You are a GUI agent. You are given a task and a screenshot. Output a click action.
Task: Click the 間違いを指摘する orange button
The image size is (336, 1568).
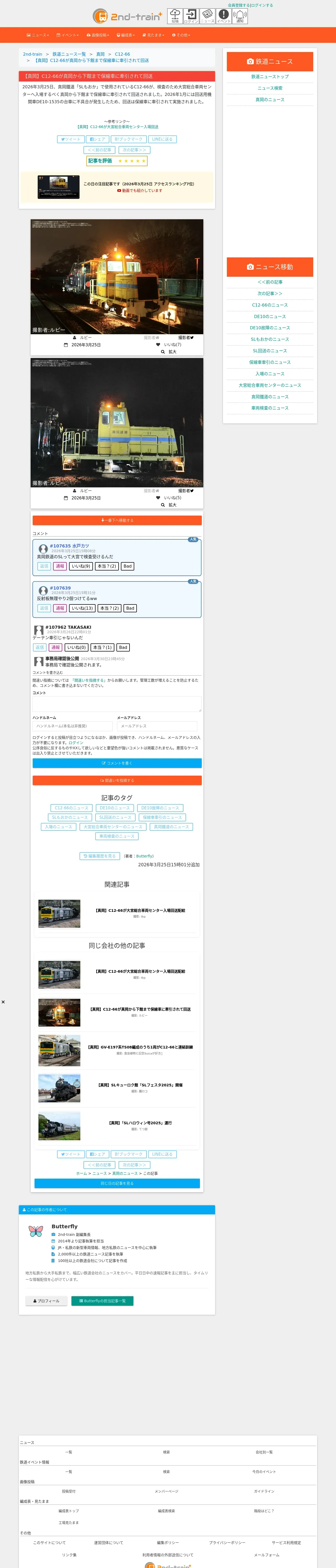pos(117,780)
